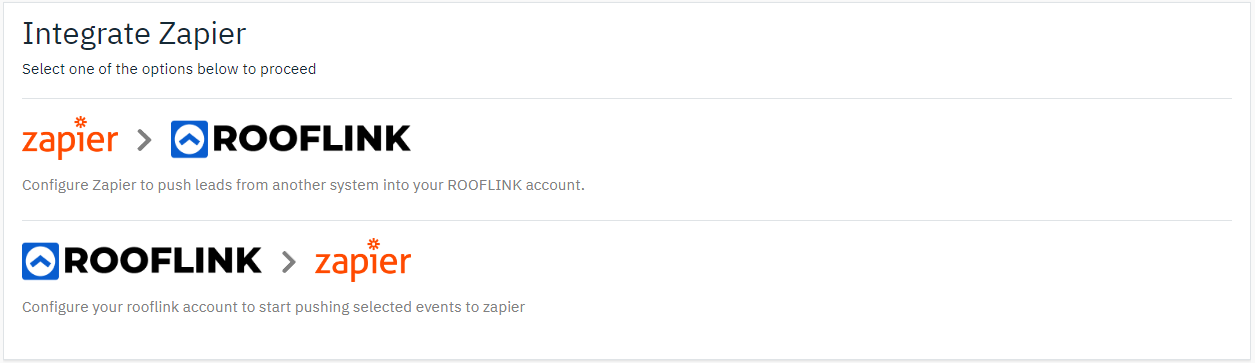Click the orange zapier logo in second option
This screenshot has height=363, width=1255.
point(363,260)
